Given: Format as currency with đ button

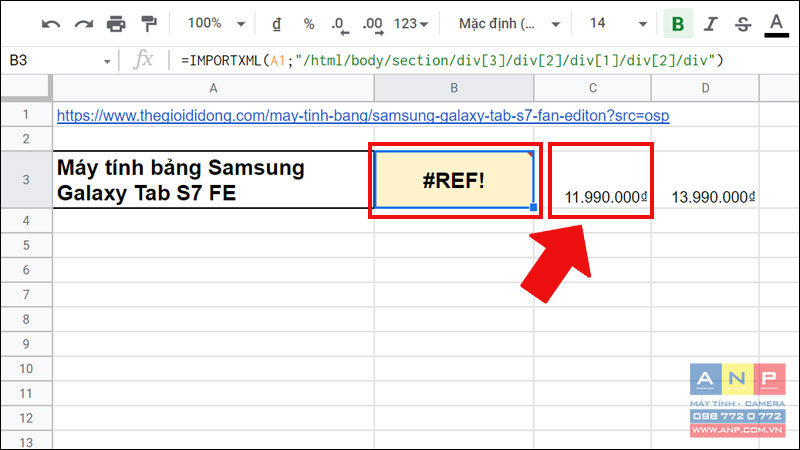Looking at the screenshot, I should coord(276,24).
